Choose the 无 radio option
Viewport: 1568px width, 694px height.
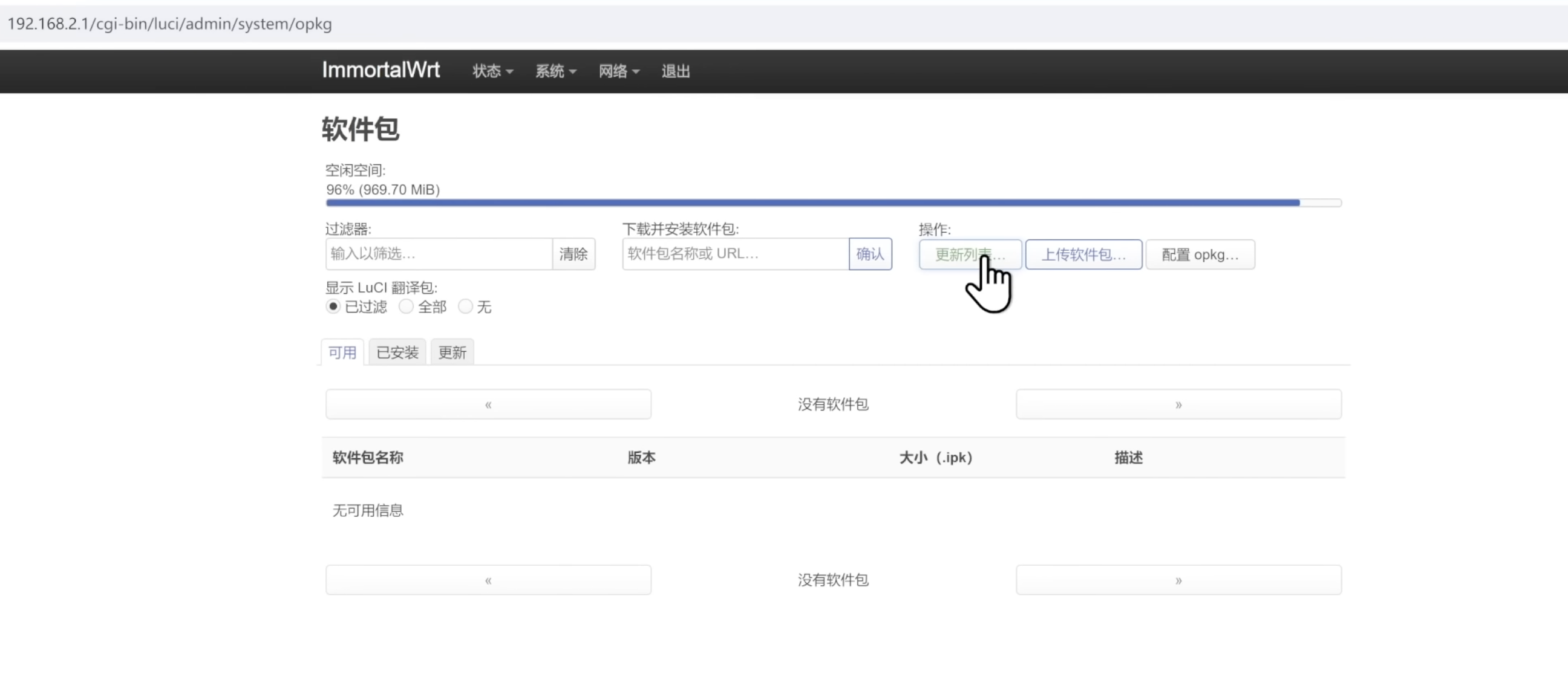point(465,306)
